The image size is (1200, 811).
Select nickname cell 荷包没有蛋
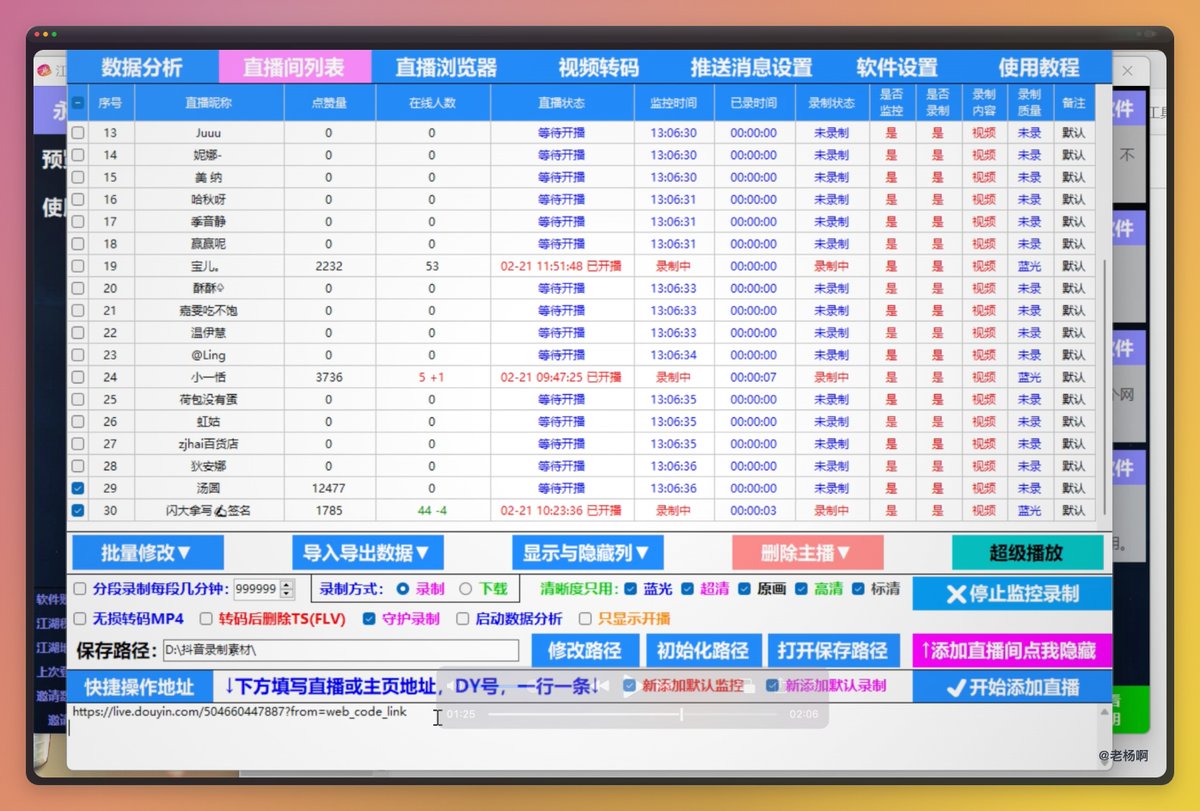tap(209, 399)
